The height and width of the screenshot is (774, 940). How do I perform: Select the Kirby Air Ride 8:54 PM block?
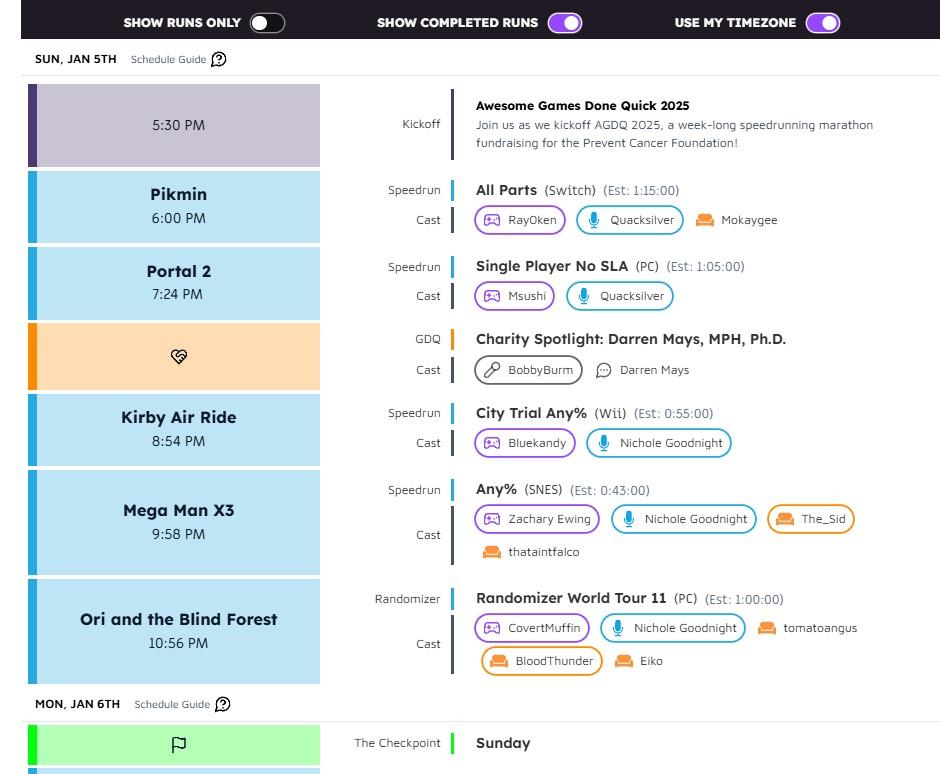174,430
